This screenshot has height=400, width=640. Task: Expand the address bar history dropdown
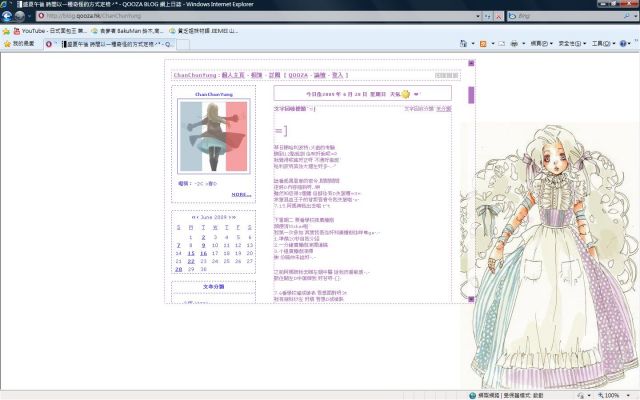[x=478, y=16]
